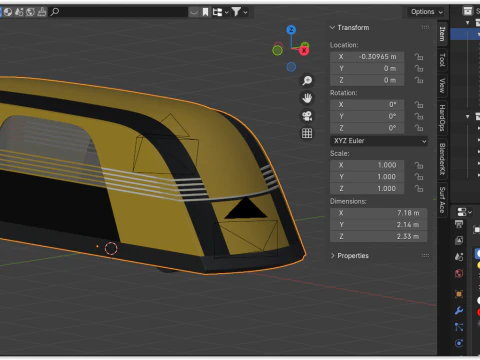Open the Options dropdown
This screenshot has width=480, height=360.
(426, 12)
